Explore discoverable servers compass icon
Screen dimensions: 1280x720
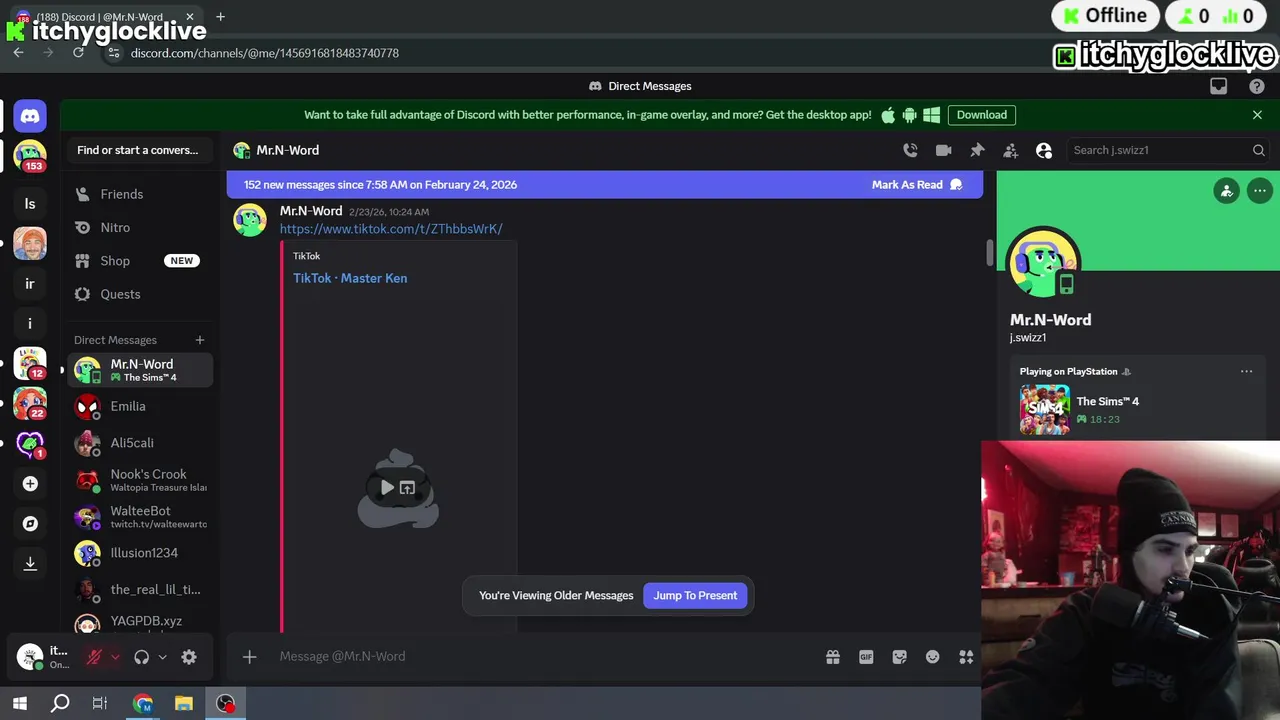point(30,524)
